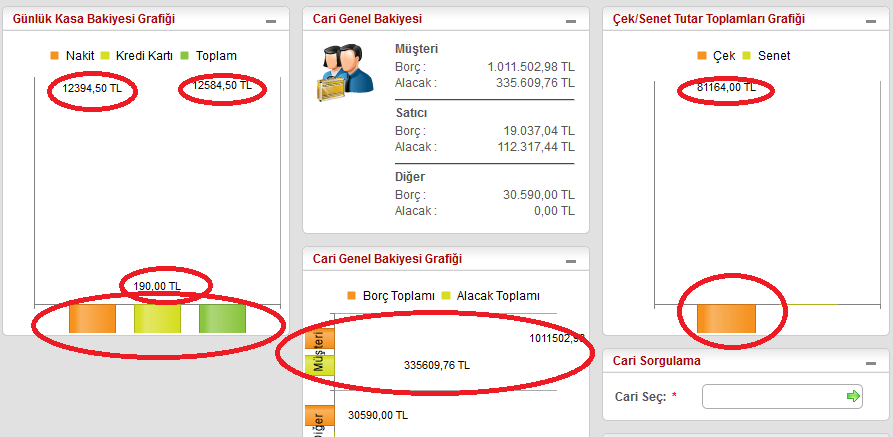Screen dimensions: 893x437
Task: Collapse the Günlük Kasa Bakiyesi Grafiği panel
Action: tap(271, 21)
